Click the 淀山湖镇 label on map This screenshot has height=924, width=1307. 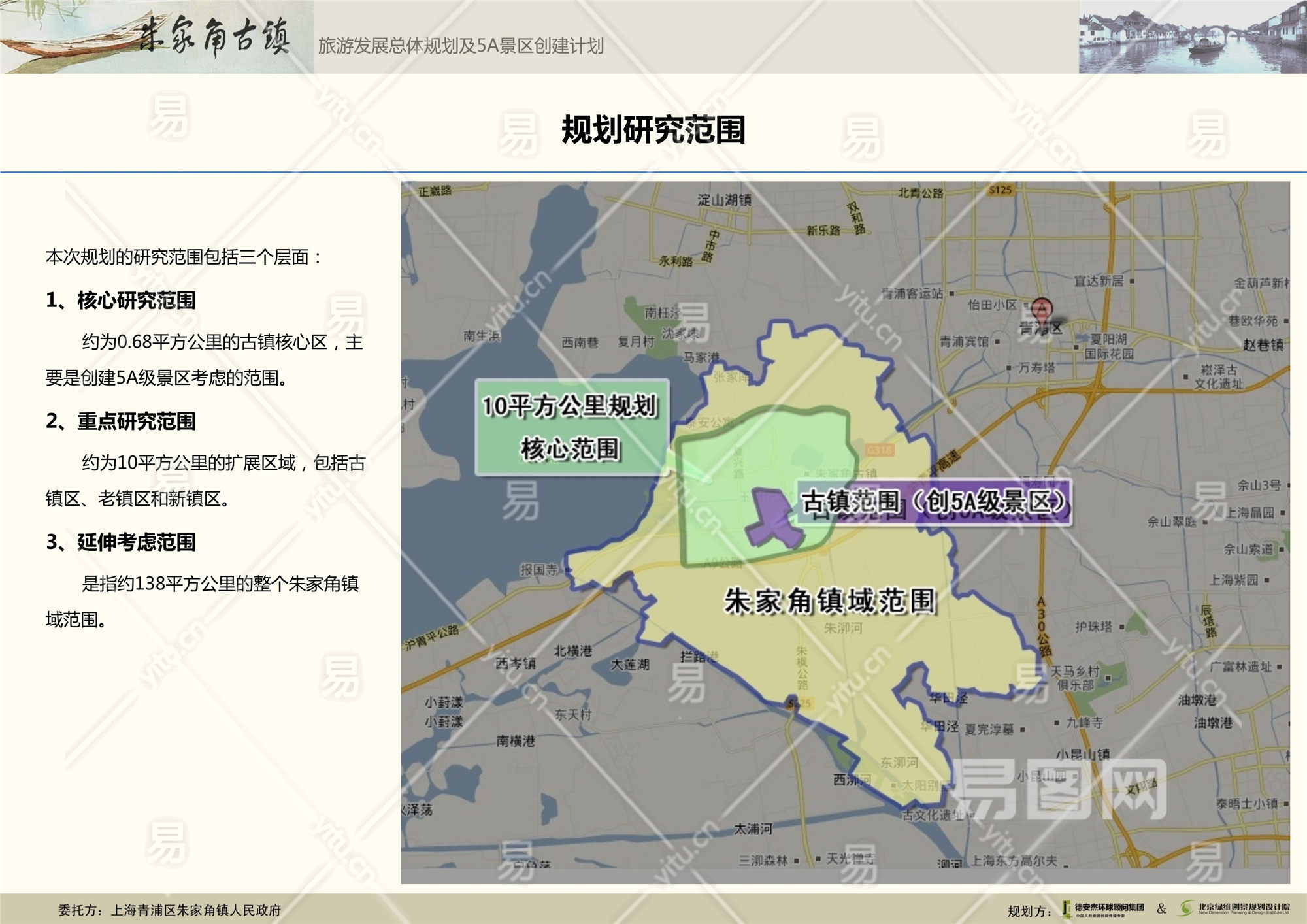(724, 200)
